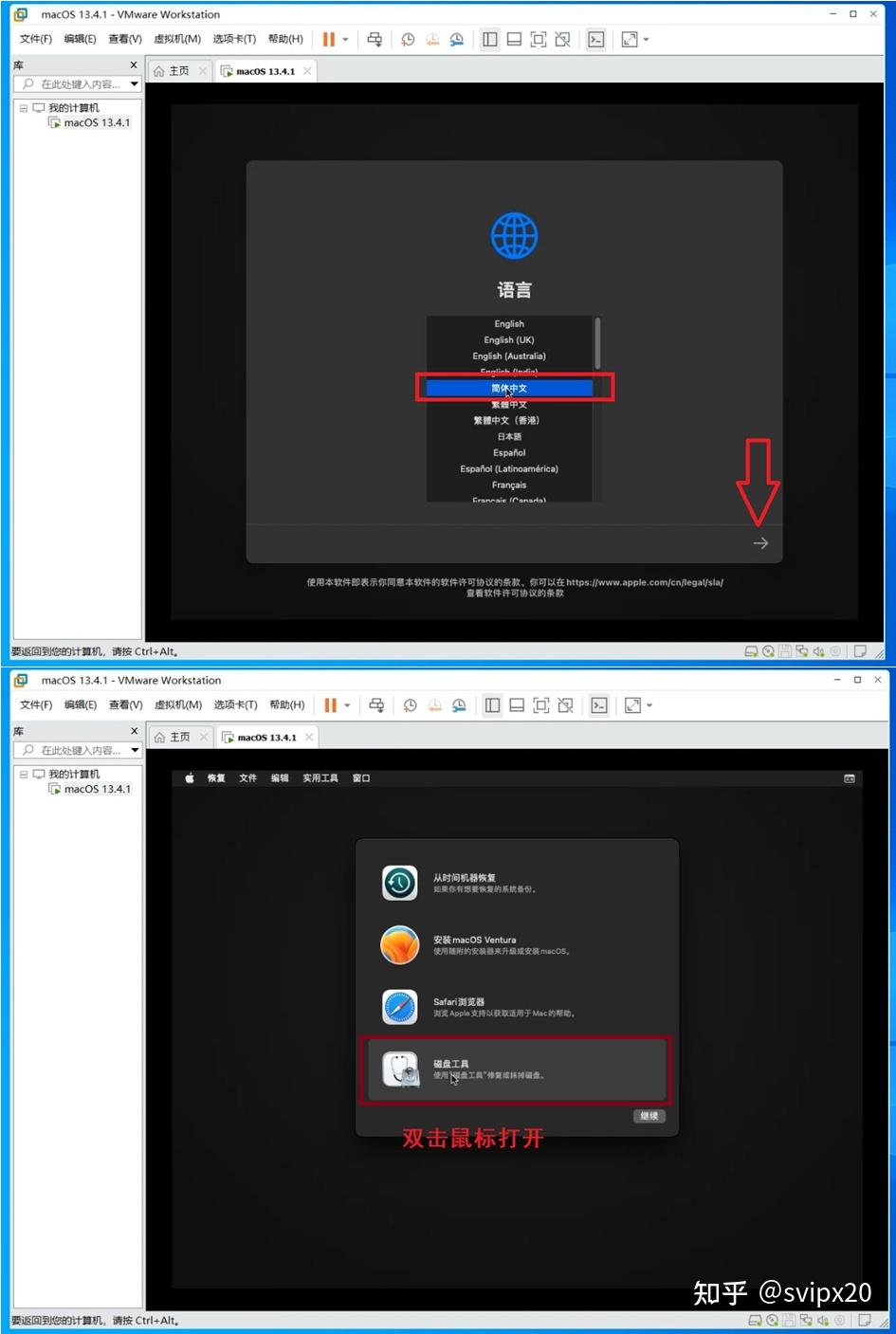
Task: Select English in the language list
Action: pyautogui.click(x=509, y=324)
